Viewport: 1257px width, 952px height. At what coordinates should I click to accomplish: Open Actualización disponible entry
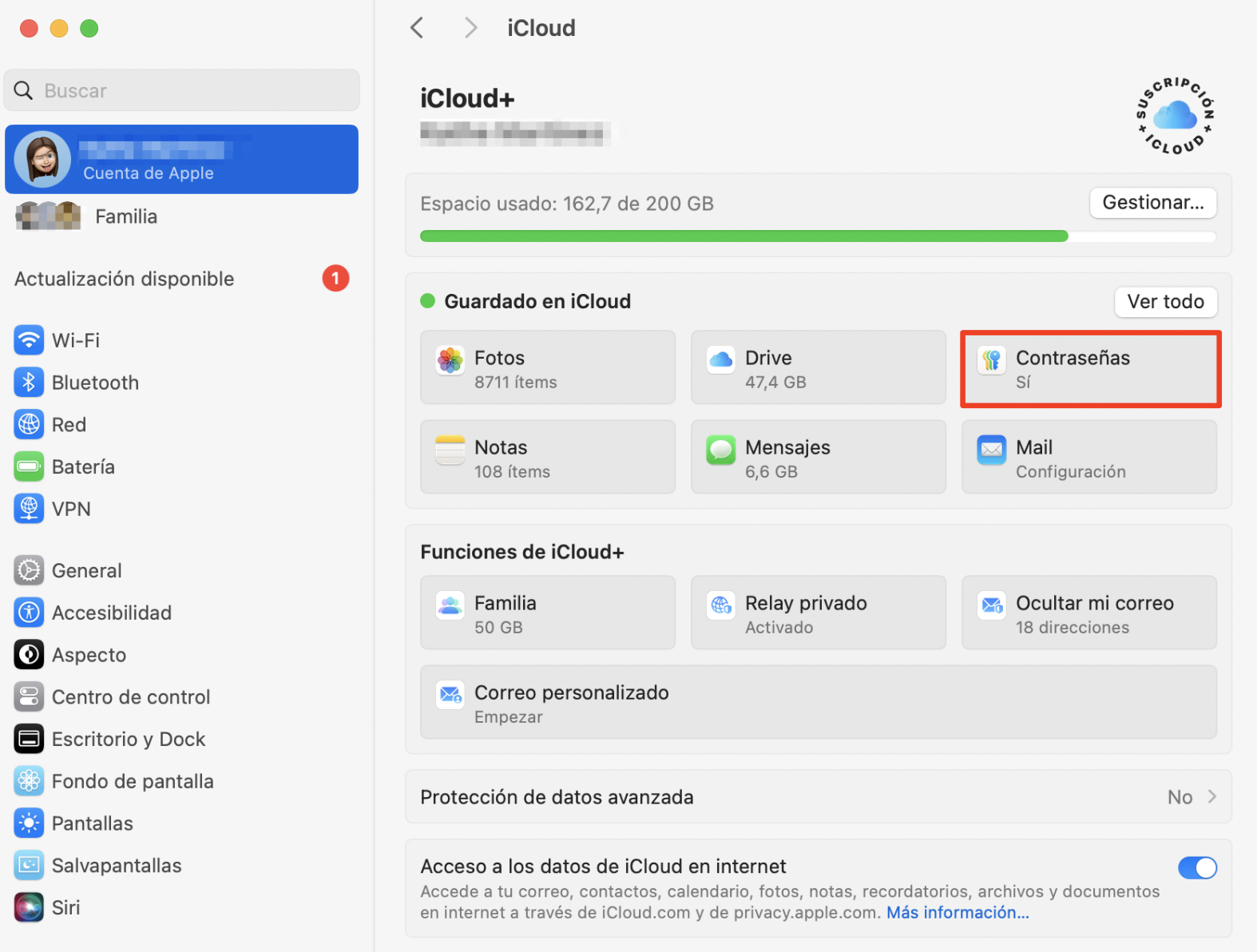click(x=182, y=279)
